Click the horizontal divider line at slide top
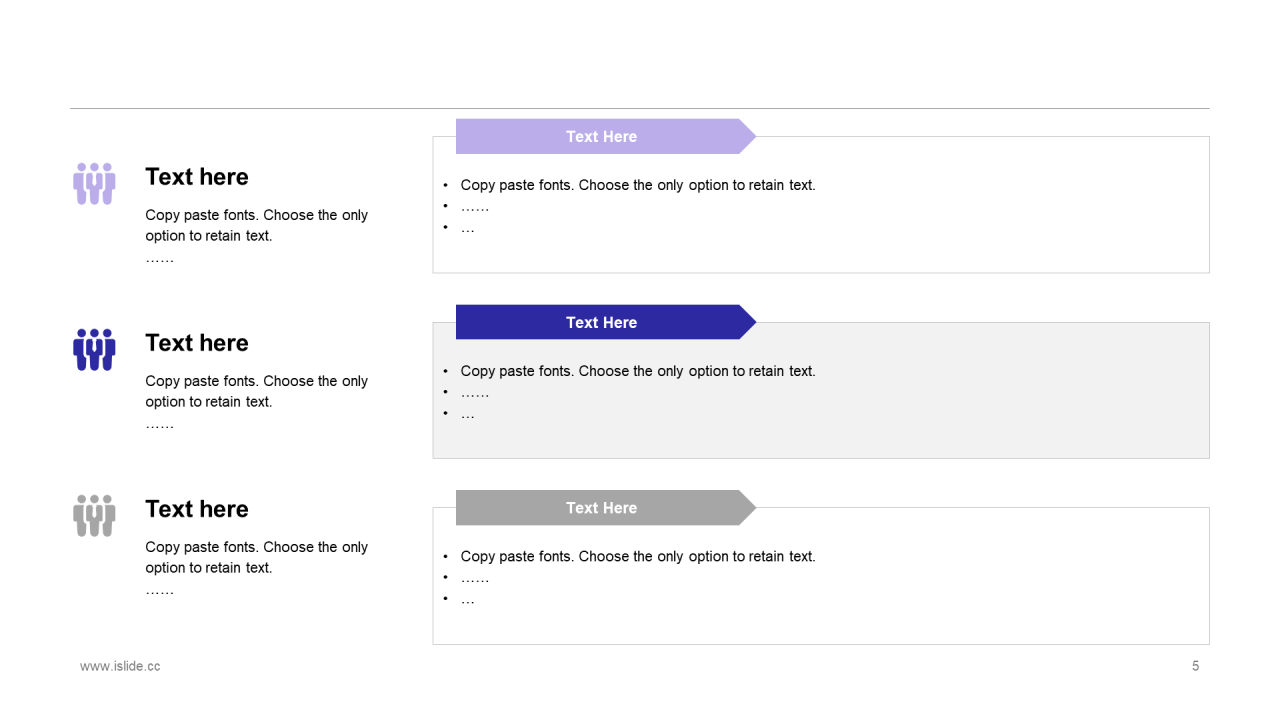This screenshot has height=720, width=1280. point(640,108)
